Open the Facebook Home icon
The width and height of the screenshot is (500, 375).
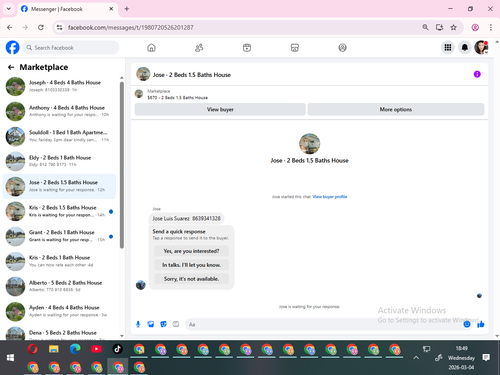pos(151,48)
